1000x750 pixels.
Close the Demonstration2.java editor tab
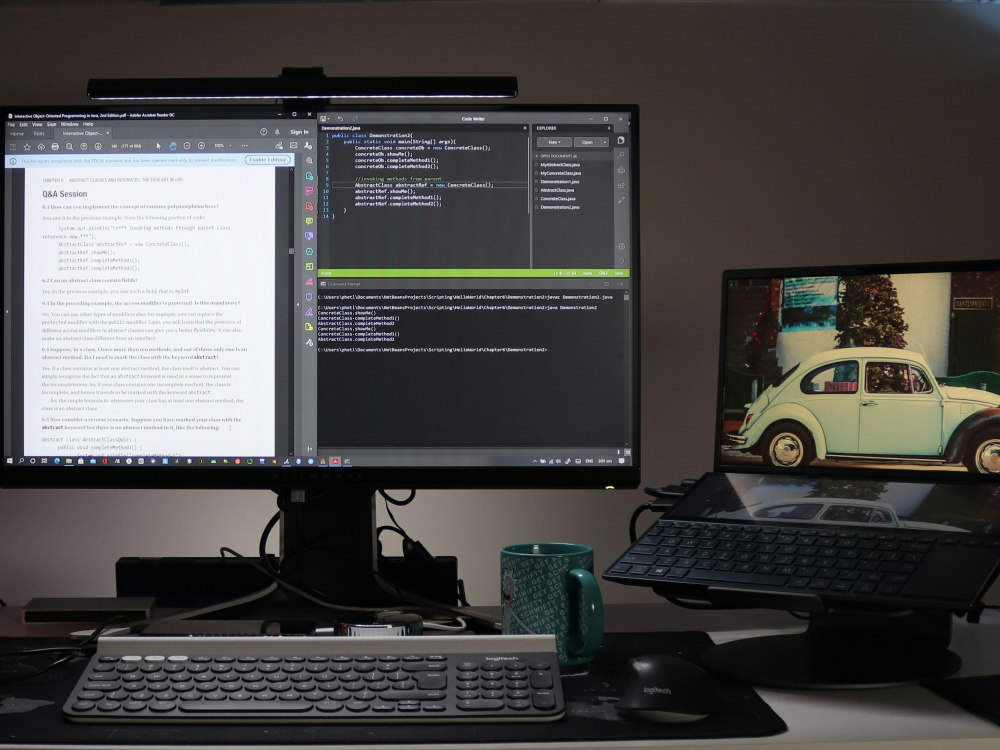525,128
